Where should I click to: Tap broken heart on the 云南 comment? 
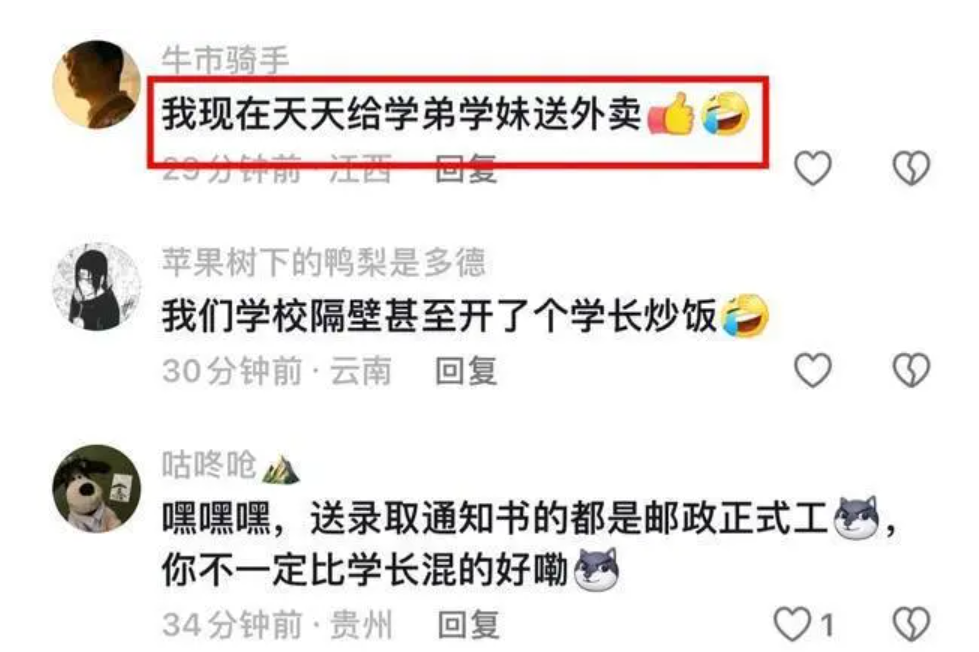[911, 370]
